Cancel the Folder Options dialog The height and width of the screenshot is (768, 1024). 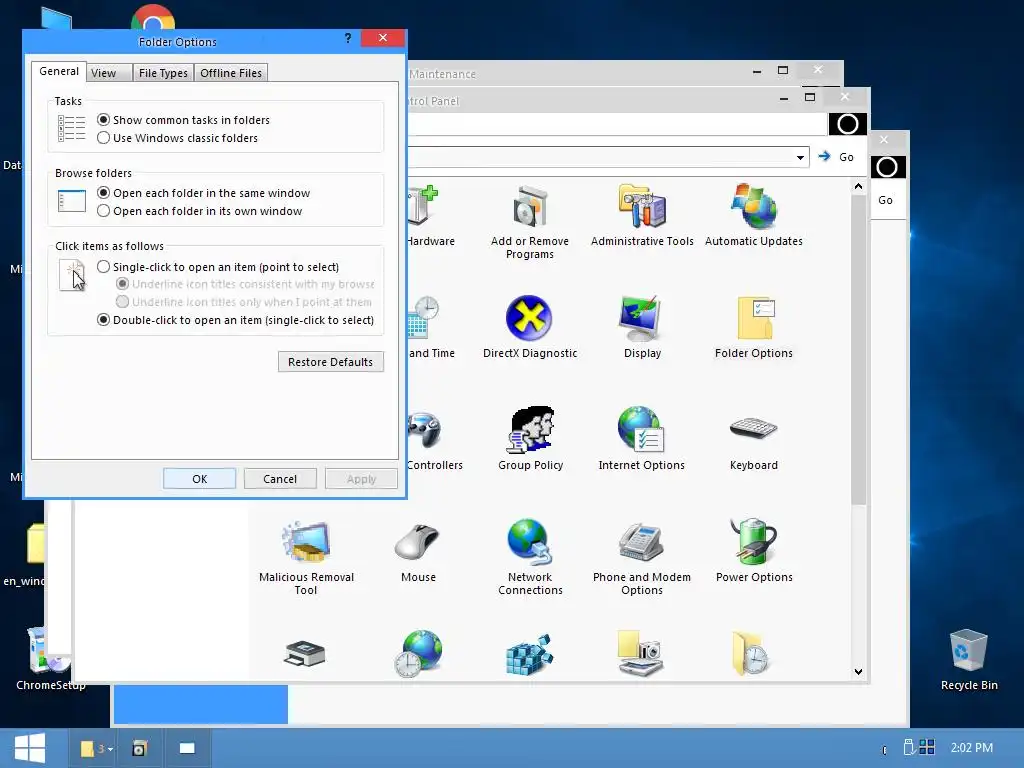pyautogui.click(x=280, y=479)
